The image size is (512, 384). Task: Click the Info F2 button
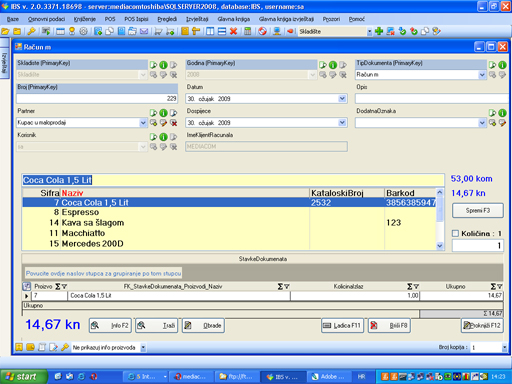click(110, 325)
